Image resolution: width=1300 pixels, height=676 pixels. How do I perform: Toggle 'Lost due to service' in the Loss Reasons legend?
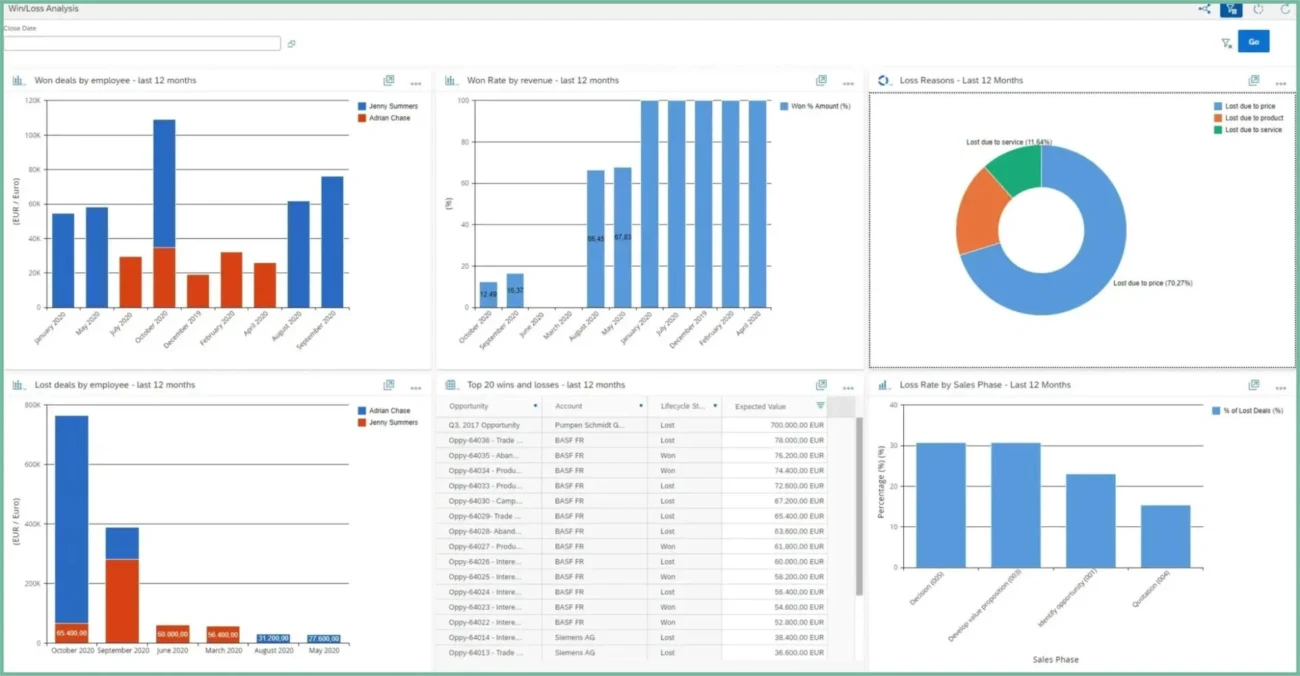point(1250,129)
